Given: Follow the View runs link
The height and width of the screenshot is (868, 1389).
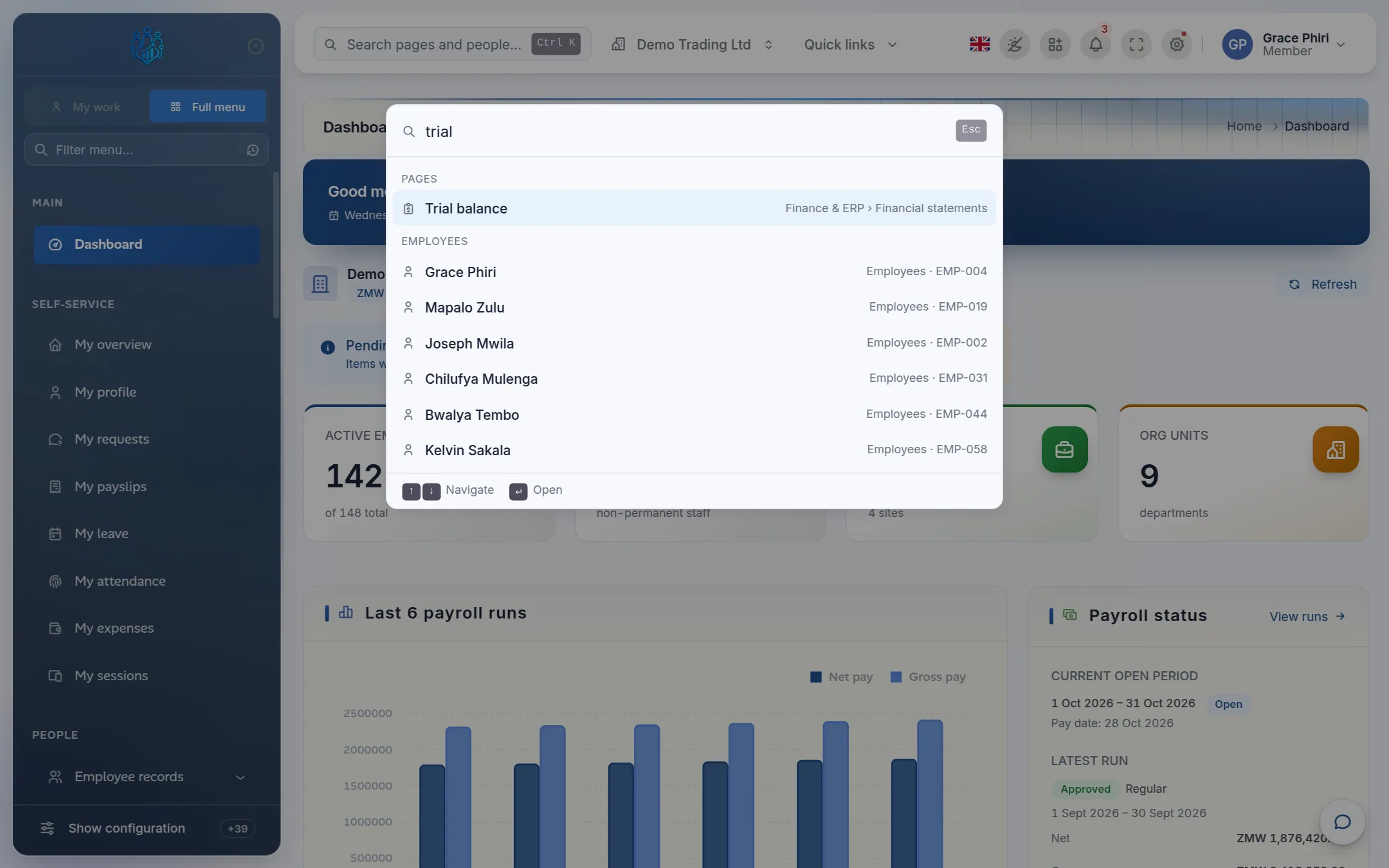Looking at the screenshot, I should [1307, 617].
